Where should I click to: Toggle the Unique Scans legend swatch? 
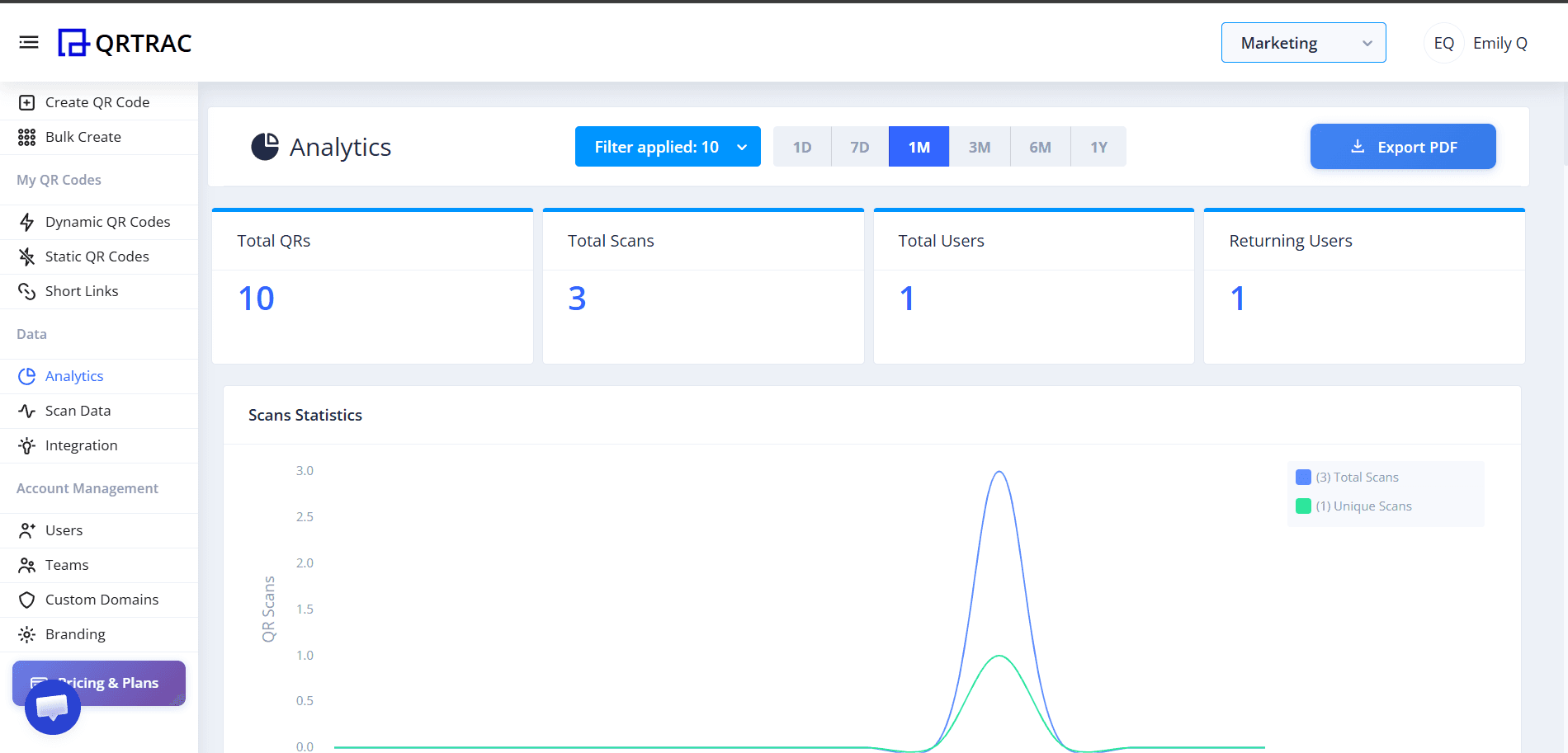(x=1304, y=506)
